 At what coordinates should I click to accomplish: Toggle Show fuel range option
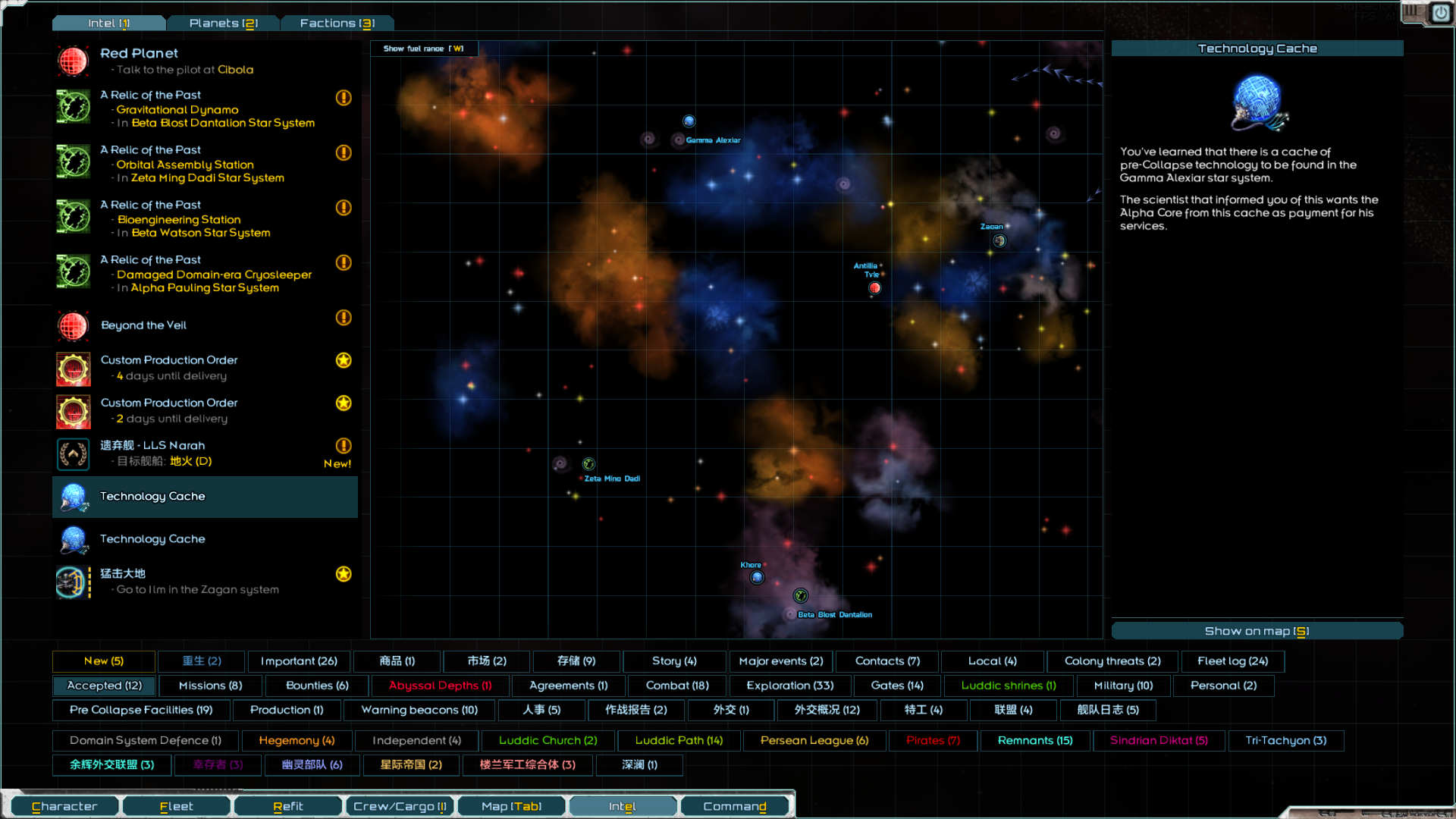pyautogui.click(x=423, y=49)
